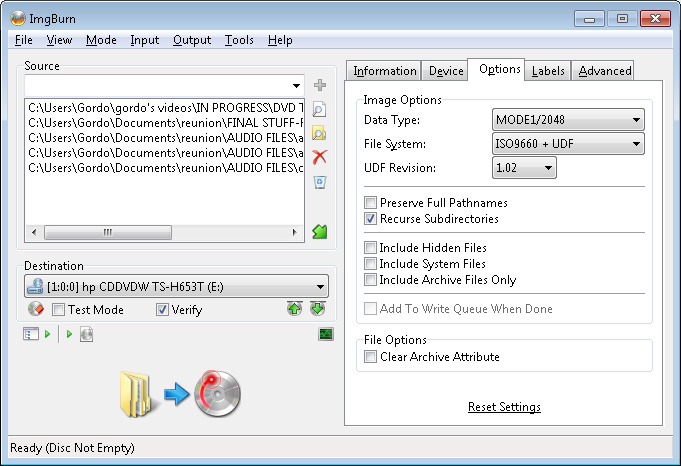Screen dimensions: 681x466
Task: Click the Reset Settings link
Action: 504,407
